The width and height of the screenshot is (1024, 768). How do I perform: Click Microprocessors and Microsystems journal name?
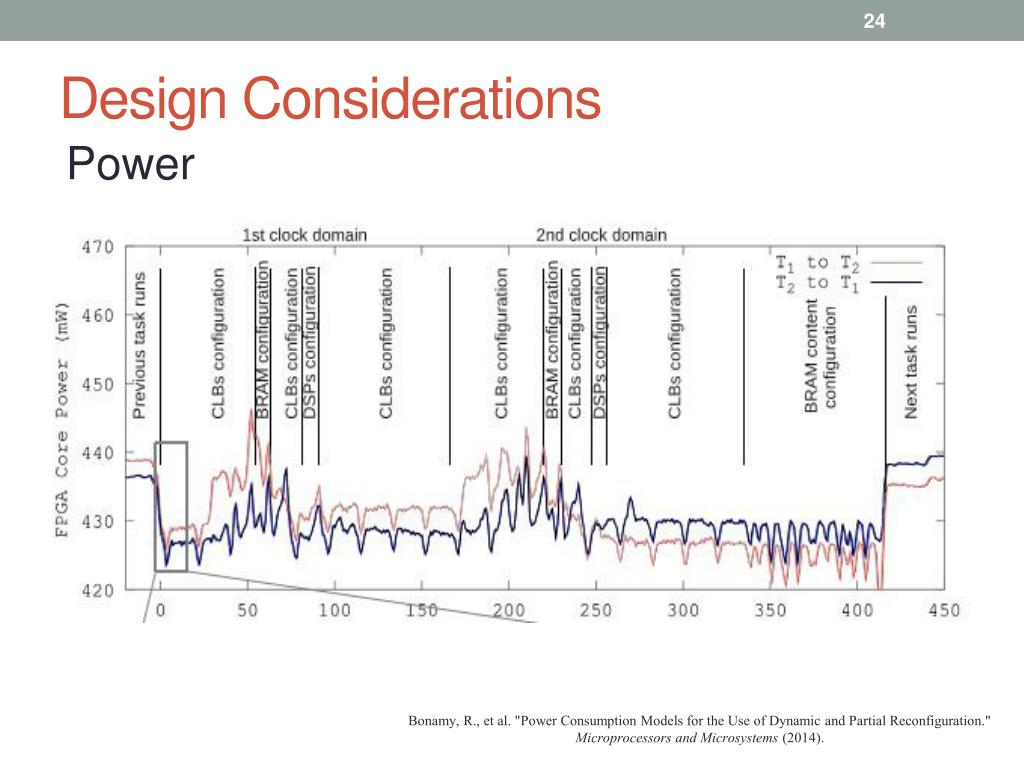click(x=677, y=738)
